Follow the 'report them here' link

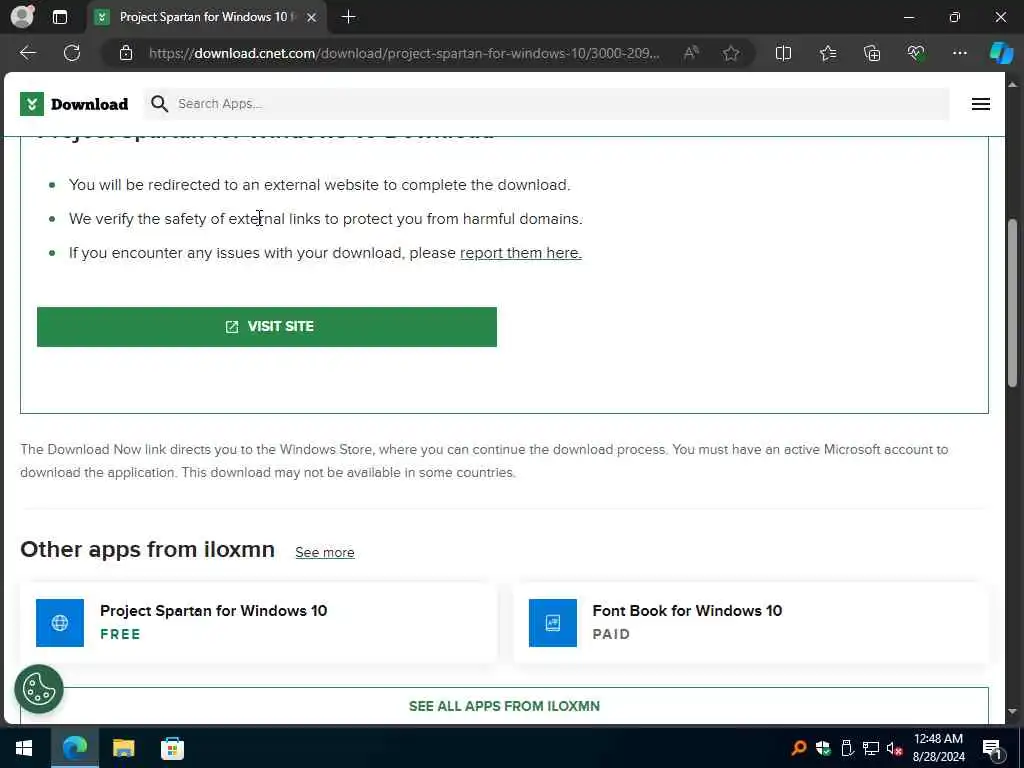pyautogui.click(x=520, y=253)
